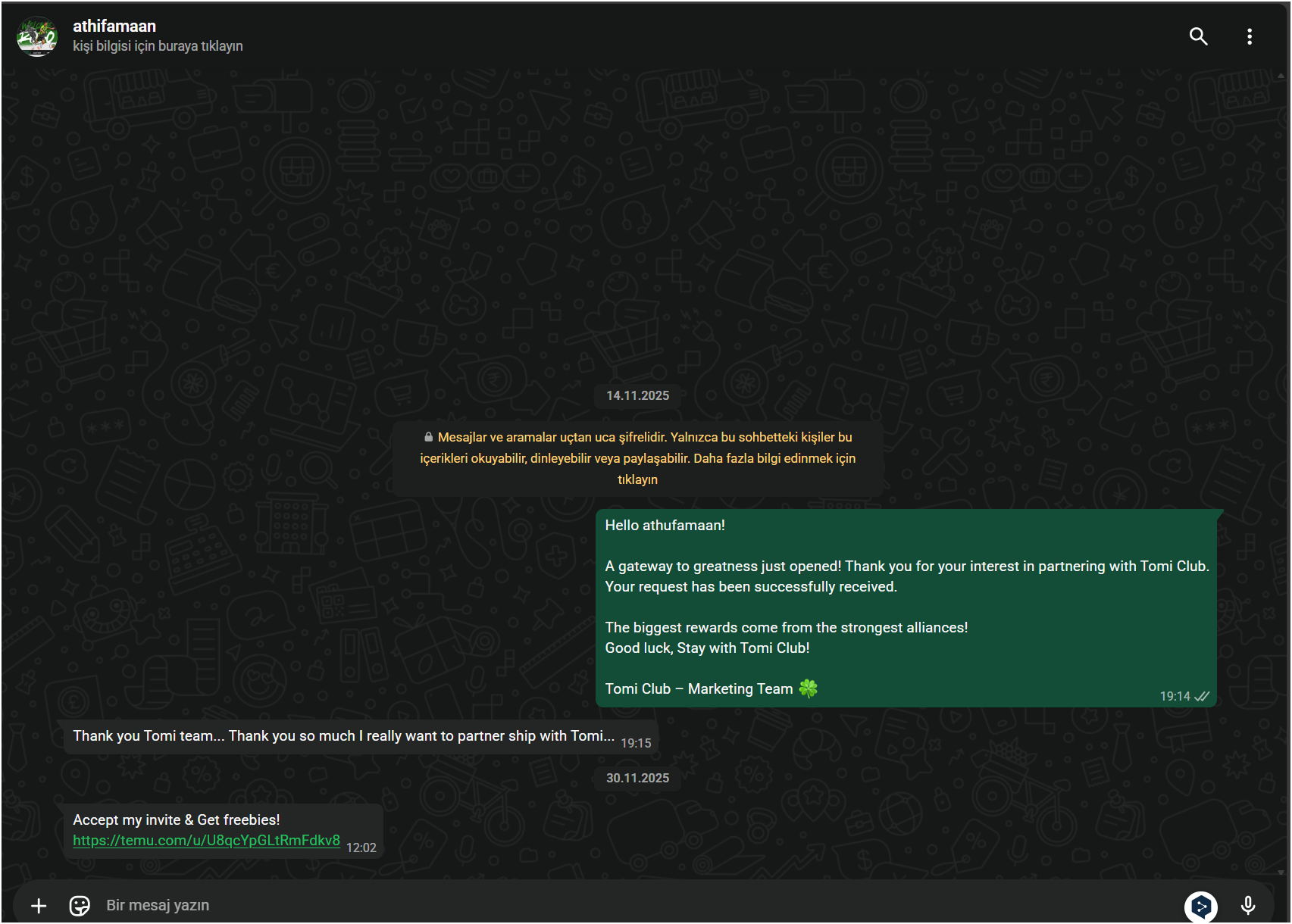This screenshot has width=1292, height=924.
Task: Click "Your request has been successfully received." line
Action: point(751,587)
